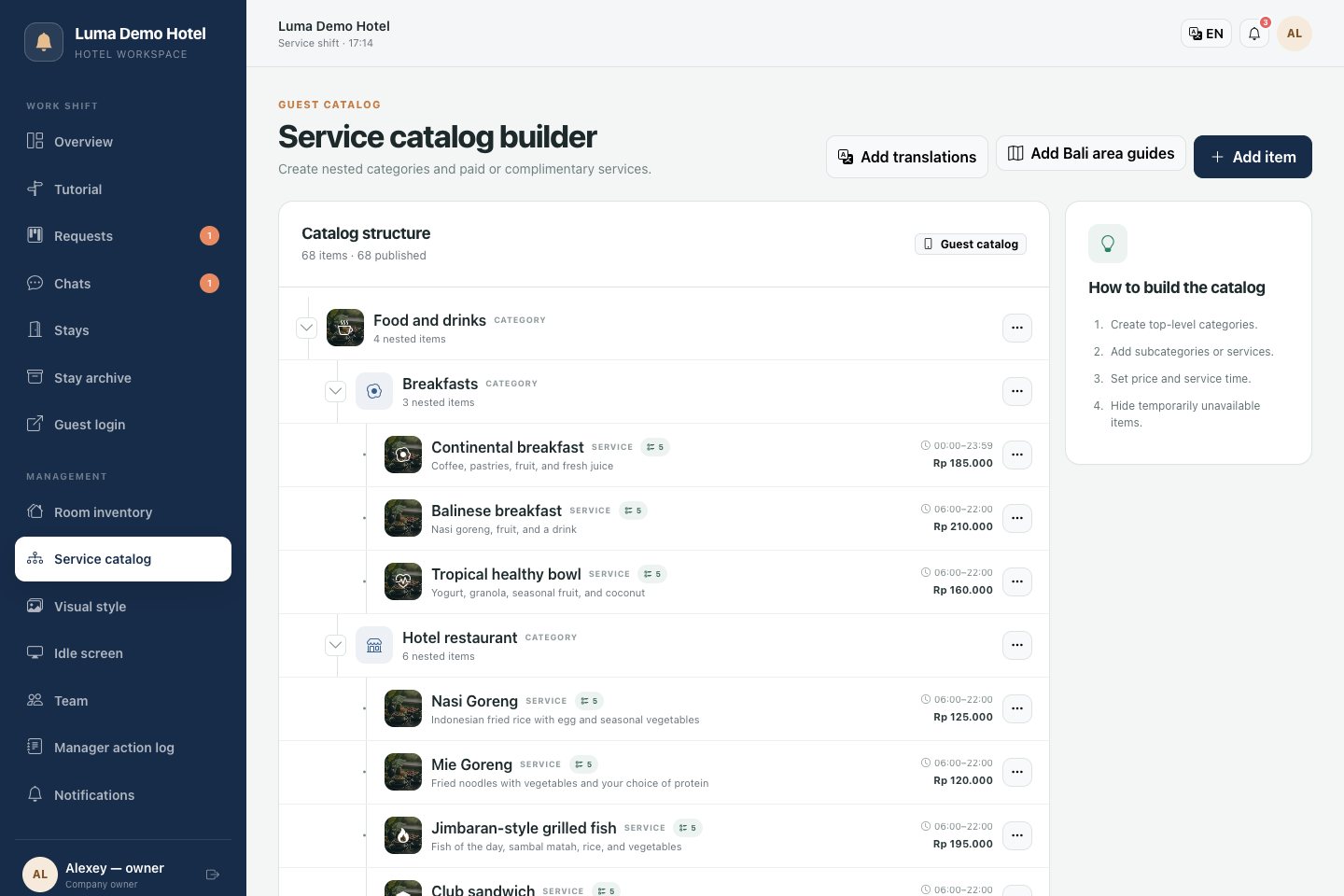Collapse the Food and drinks category
Image resolution: width=1344 pixels, height=896 pixels.
(306, 328)
